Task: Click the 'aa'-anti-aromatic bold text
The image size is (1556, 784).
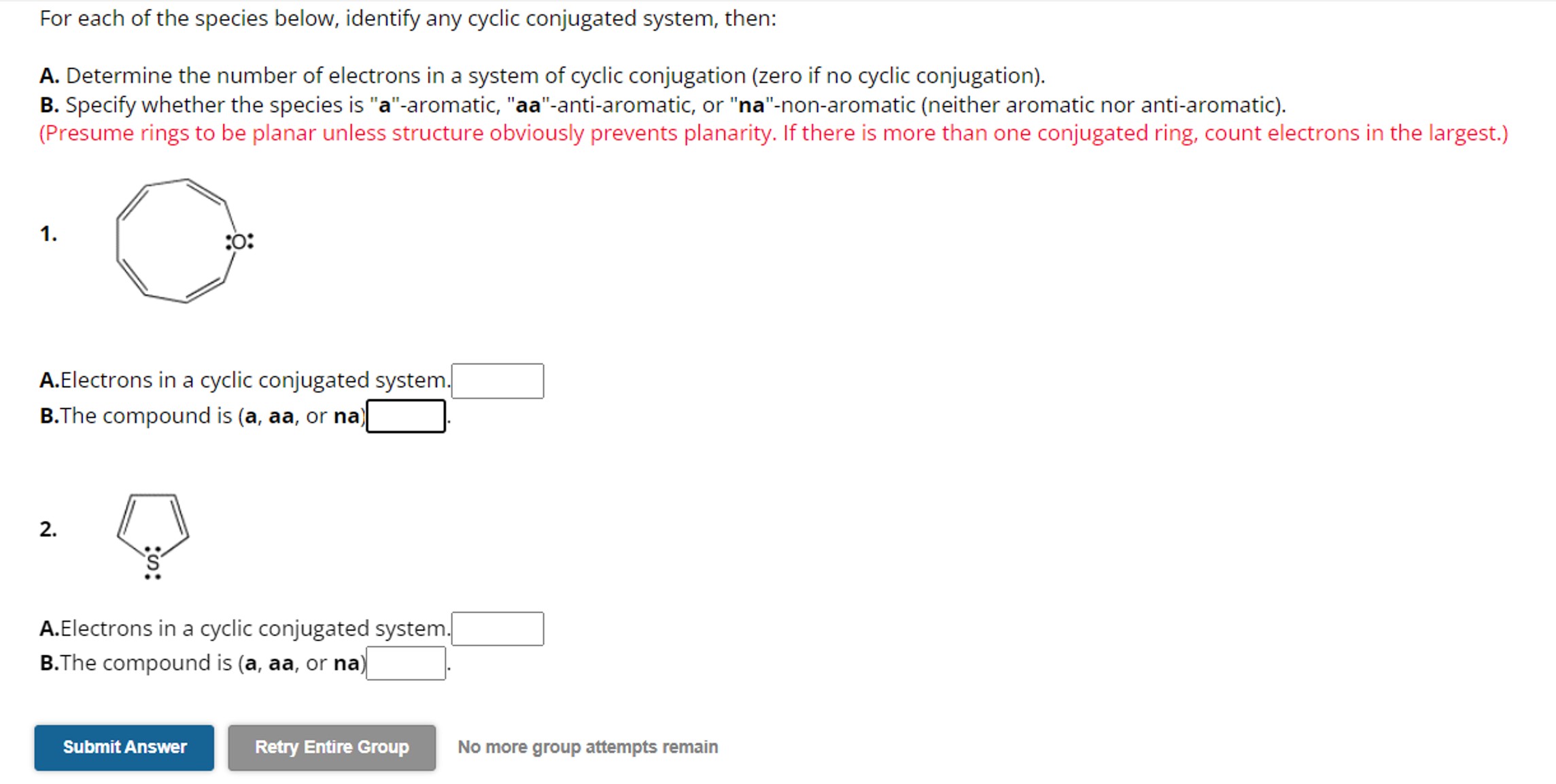Action: (530, 105)
